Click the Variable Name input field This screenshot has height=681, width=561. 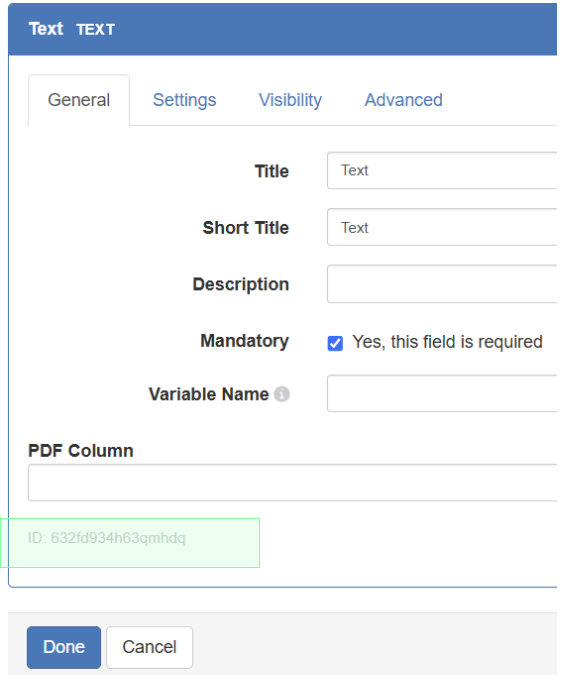tap(442, 393)
